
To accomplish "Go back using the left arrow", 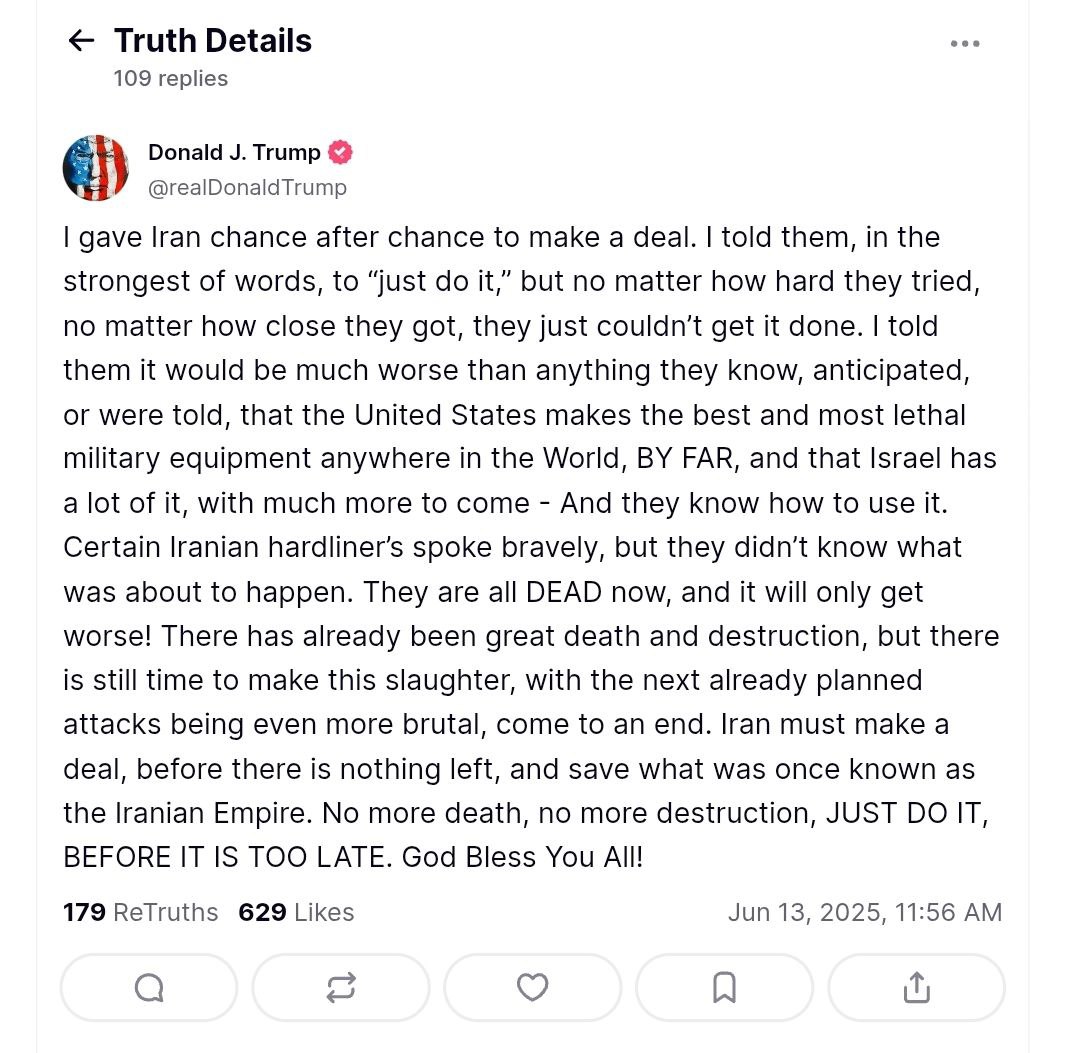I will click(x=80, y=41).
